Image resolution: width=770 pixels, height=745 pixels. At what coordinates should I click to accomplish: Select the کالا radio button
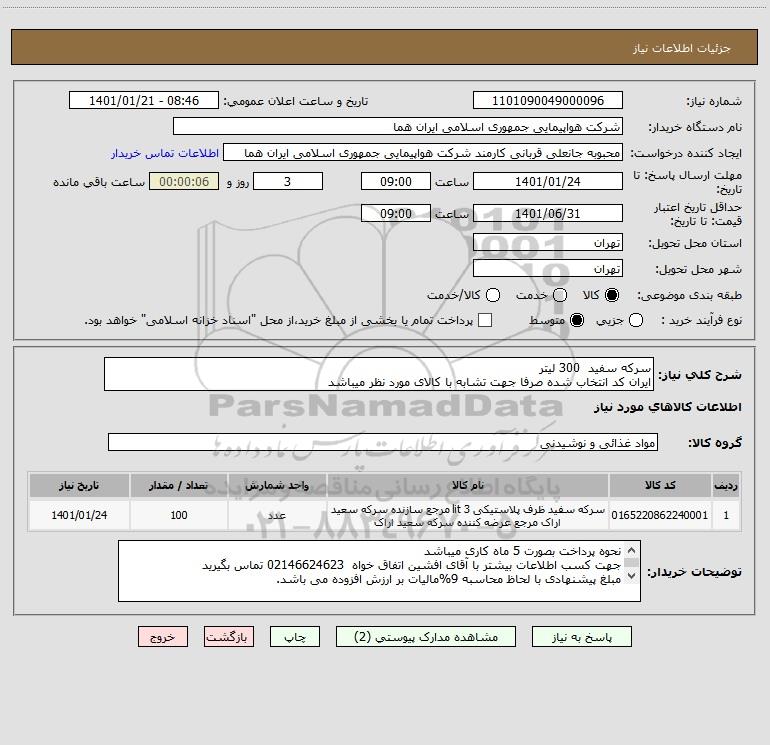pos(612,295)
